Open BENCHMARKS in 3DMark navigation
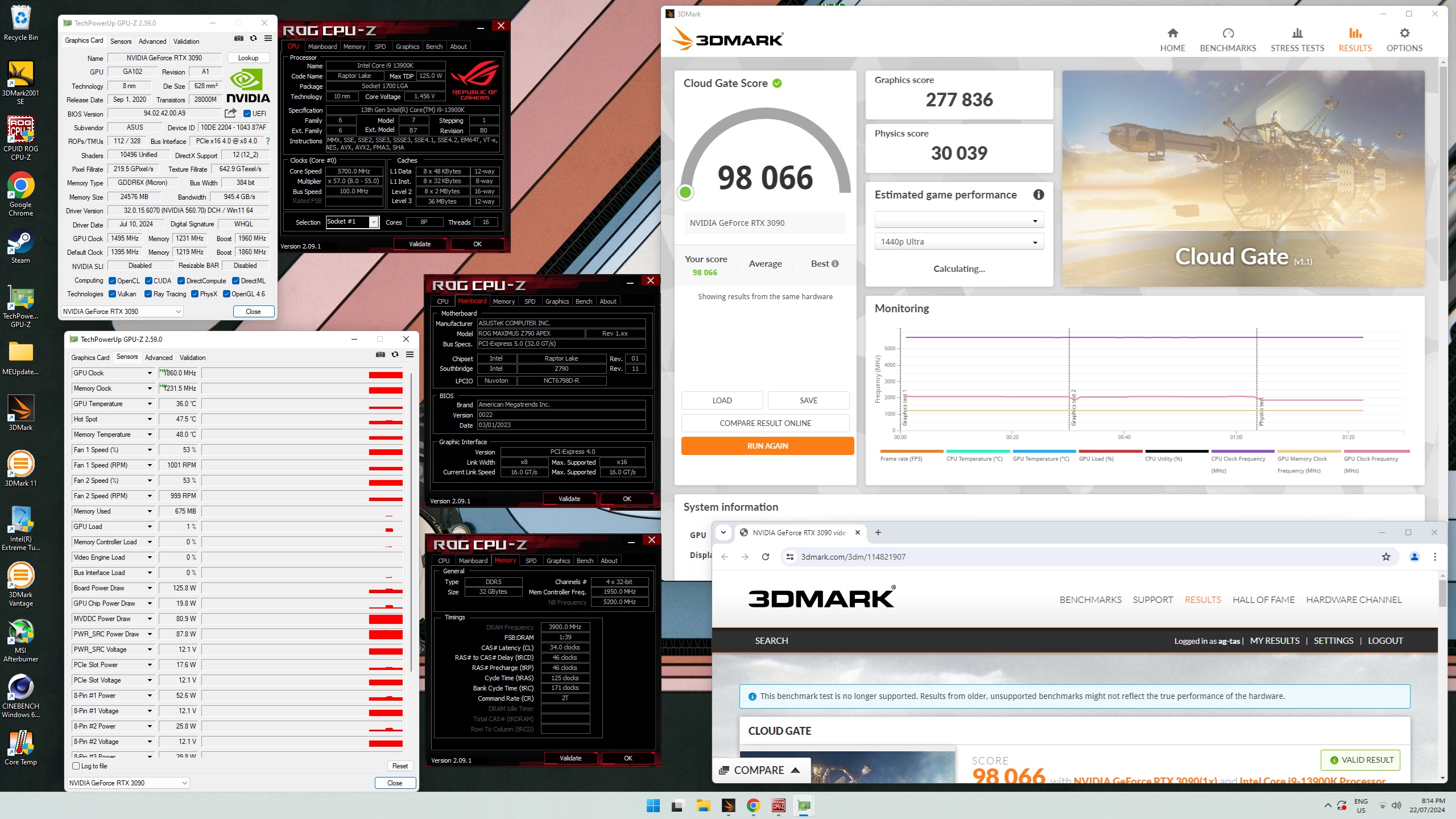1456x819 pixels. (x=1227, y=40)
